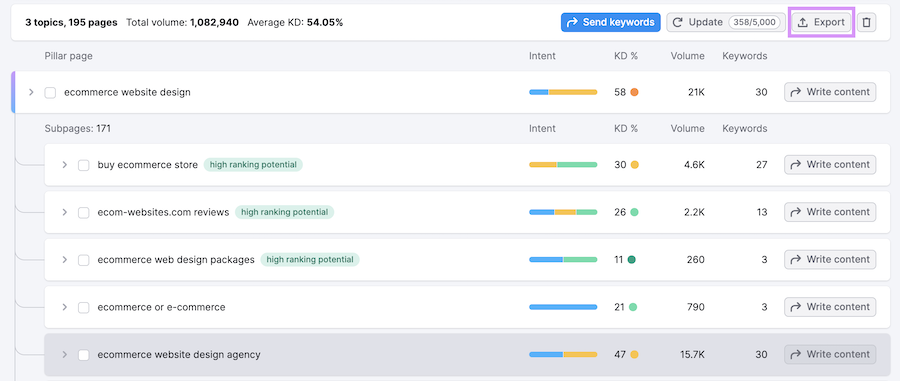
Task: Write content for ecommerce website design
Action: (x=830, y=92)
